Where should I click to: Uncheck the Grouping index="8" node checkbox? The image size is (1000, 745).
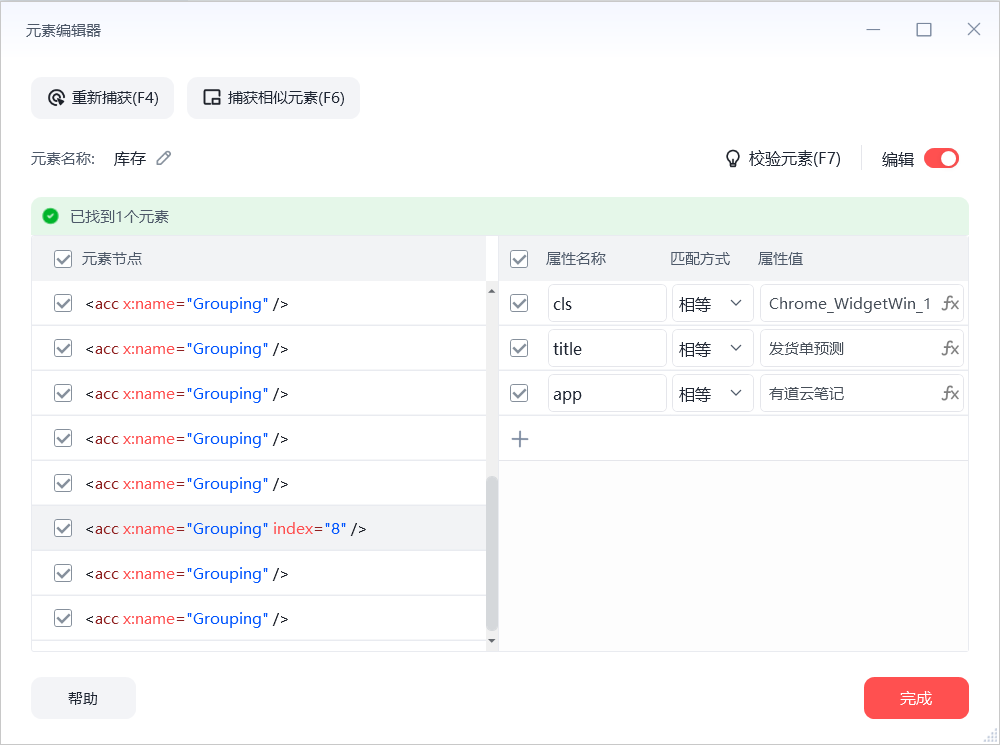pos(63,529)
